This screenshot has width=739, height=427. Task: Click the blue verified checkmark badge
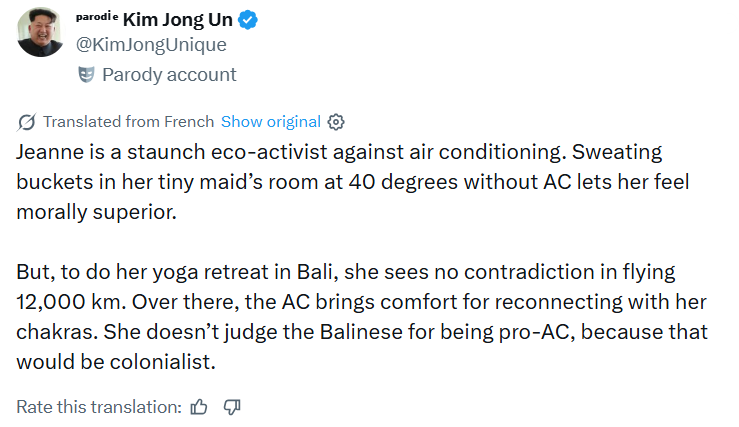tap(247, 20)
